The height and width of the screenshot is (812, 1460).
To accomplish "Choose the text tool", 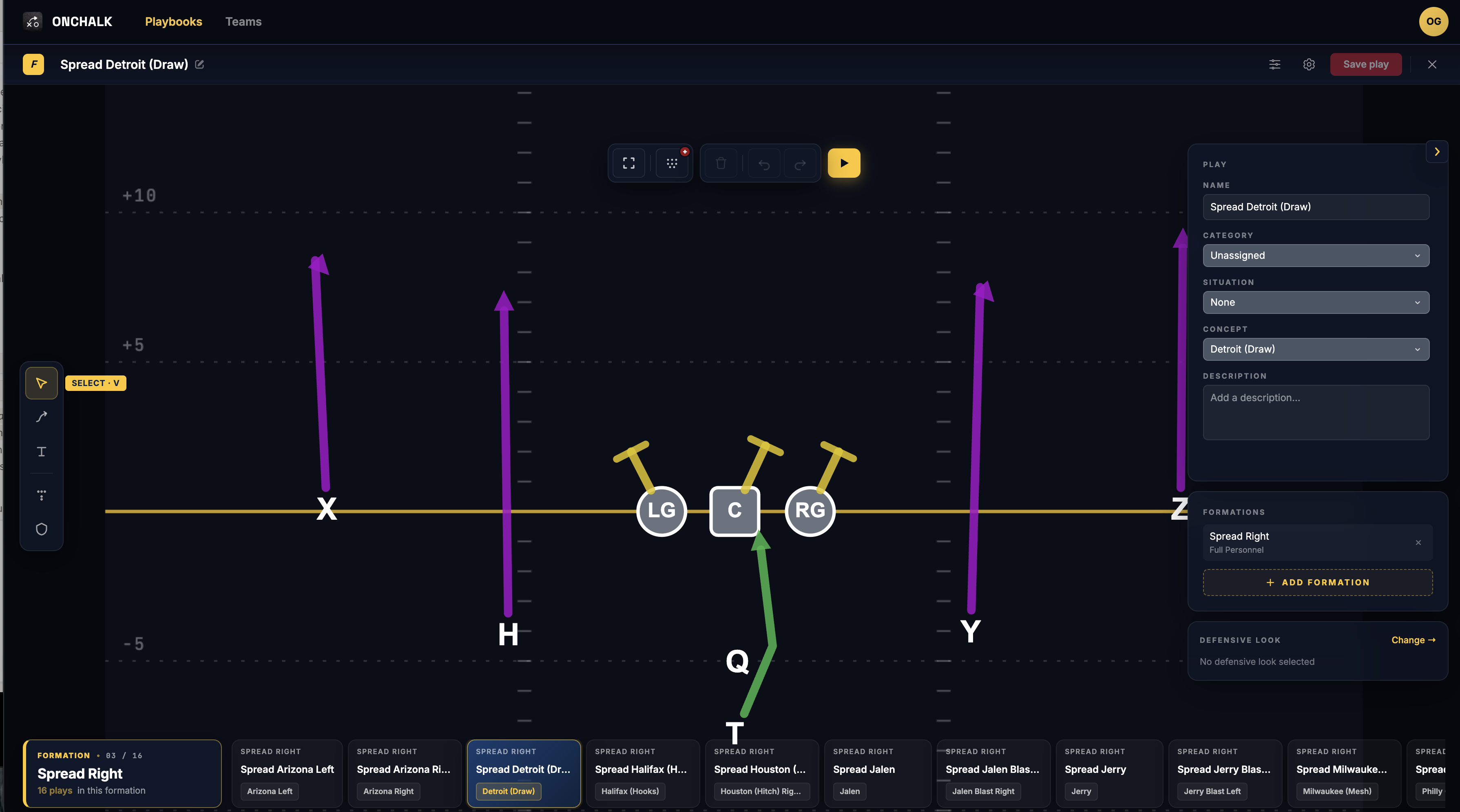I will pyautogui.click(x=41, y=452).
